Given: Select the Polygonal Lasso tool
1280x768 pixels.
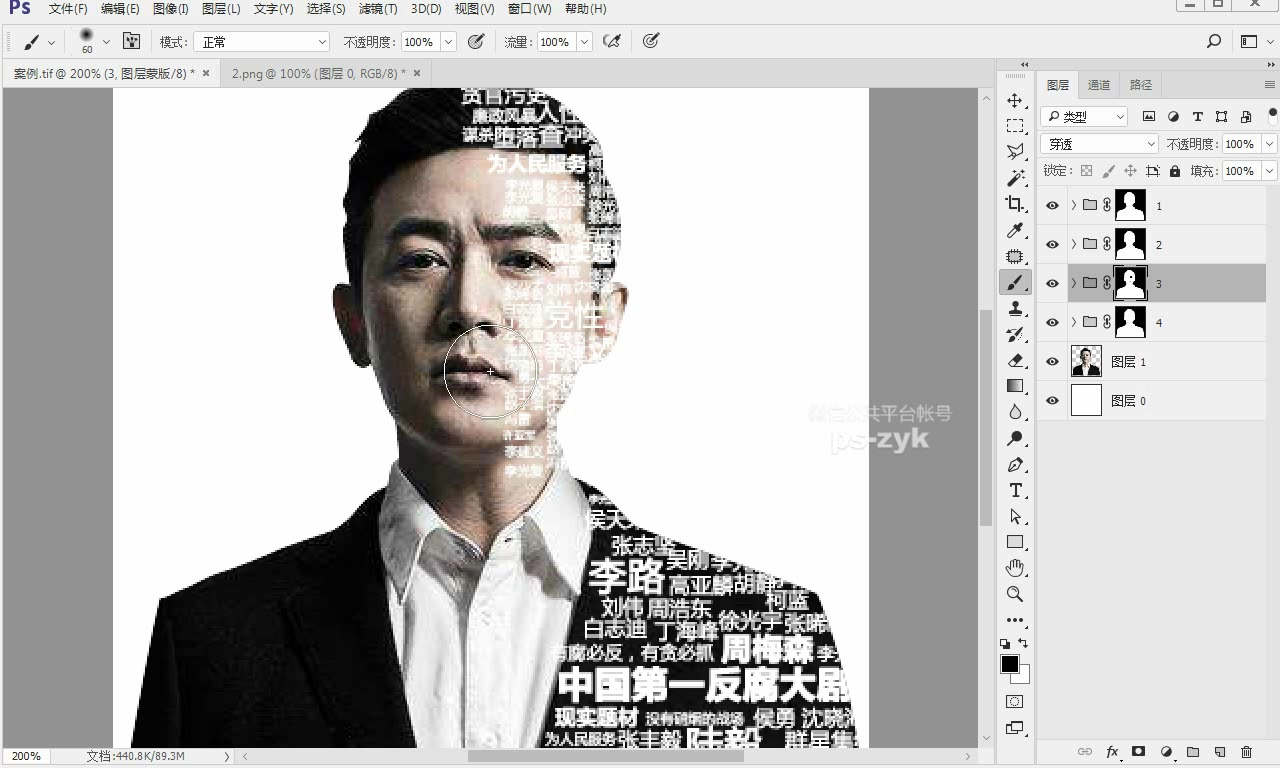Looking at the screenshot, I should tap(1015, 152).
